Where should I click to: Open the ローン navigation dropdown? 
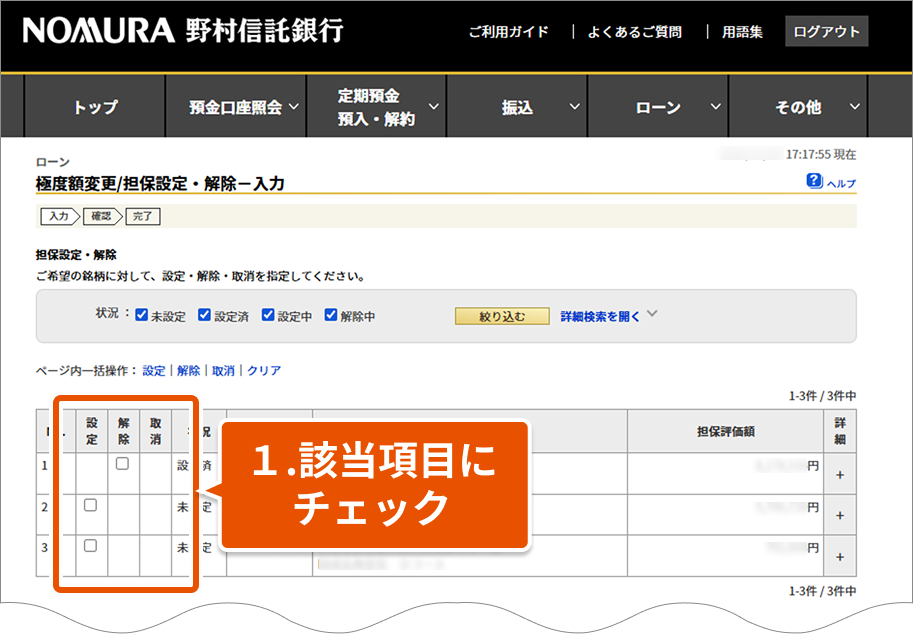(x=667, y=107)
